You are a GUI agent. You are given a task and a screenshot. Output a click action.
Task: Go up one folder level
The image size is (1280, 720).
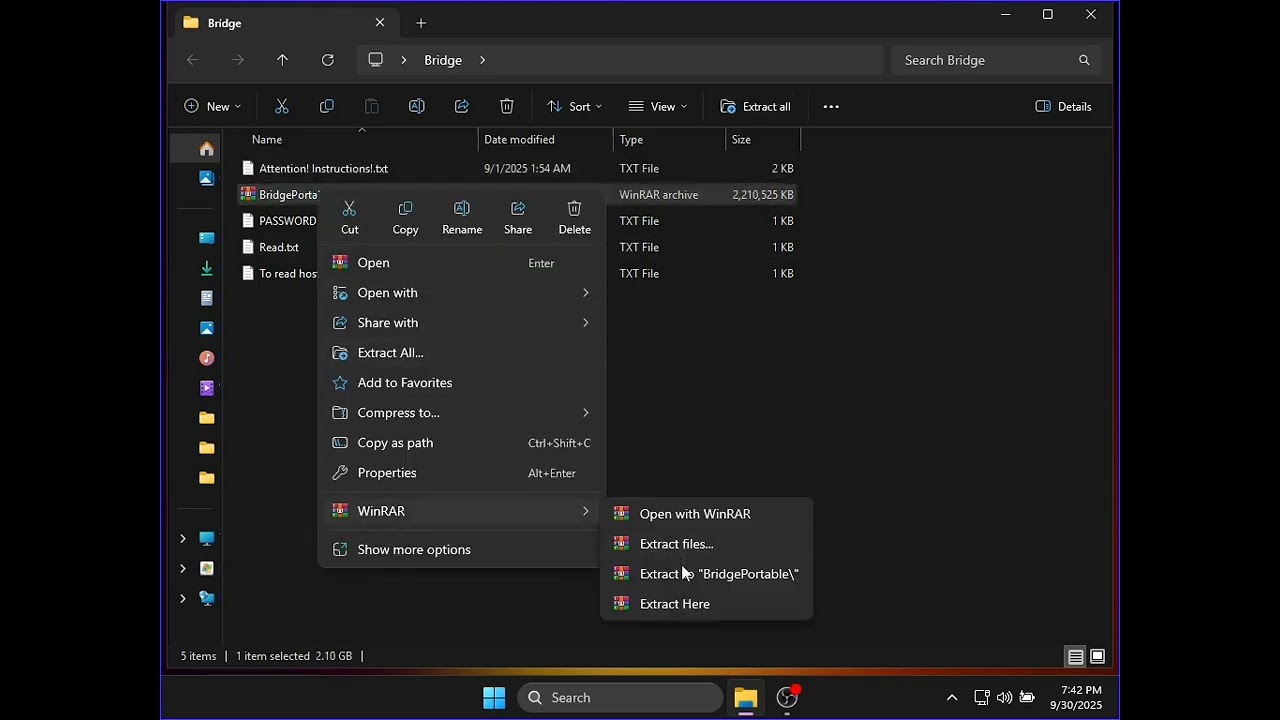coord(282,60)
